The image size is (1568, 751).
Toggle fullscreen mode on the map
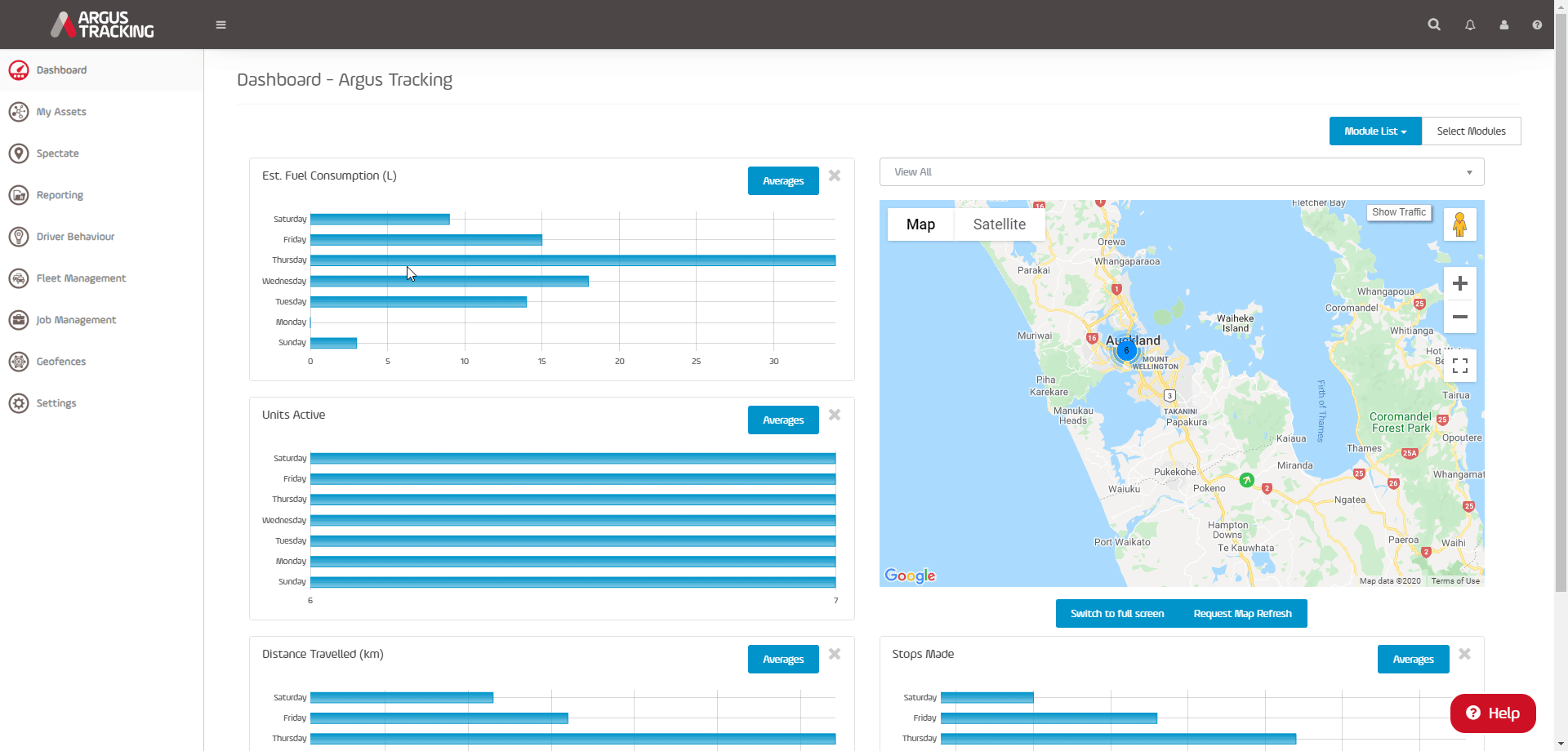[x=1461, y=365]
